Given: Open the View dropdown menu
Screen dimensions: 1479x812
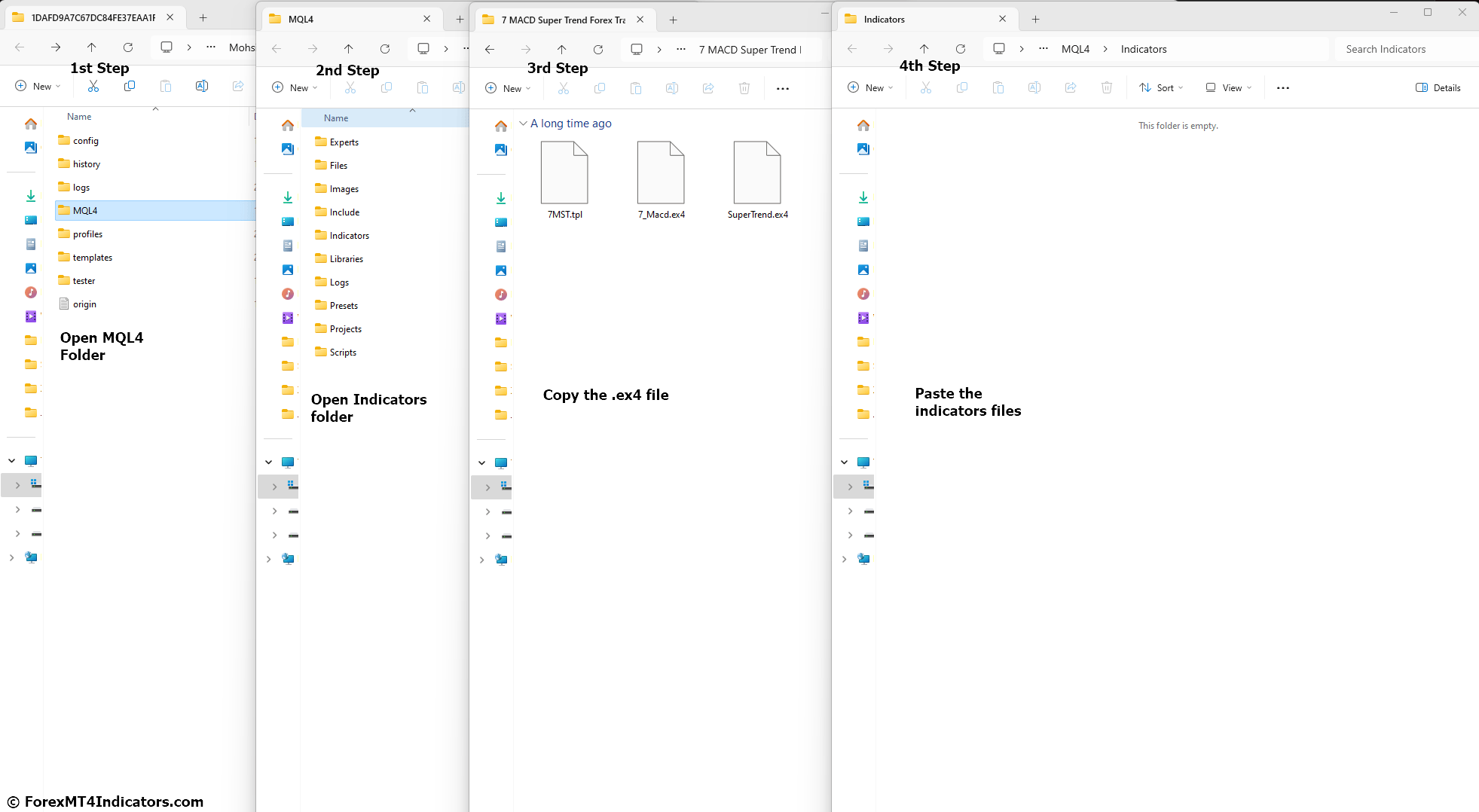Looking at the screenshot, I should (1228, 88).
